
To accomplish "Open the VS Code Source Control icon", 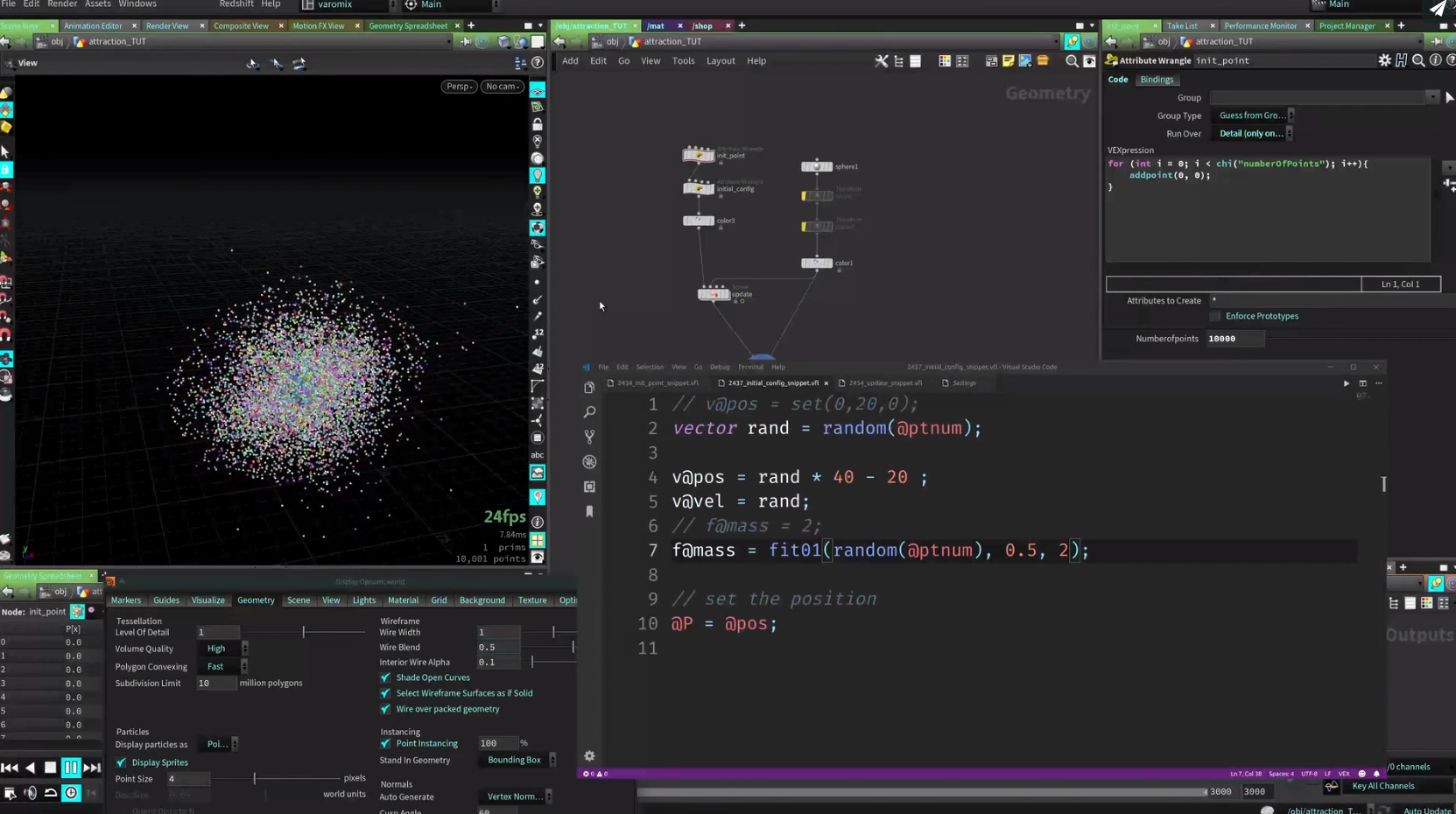I will pos(589,436).
